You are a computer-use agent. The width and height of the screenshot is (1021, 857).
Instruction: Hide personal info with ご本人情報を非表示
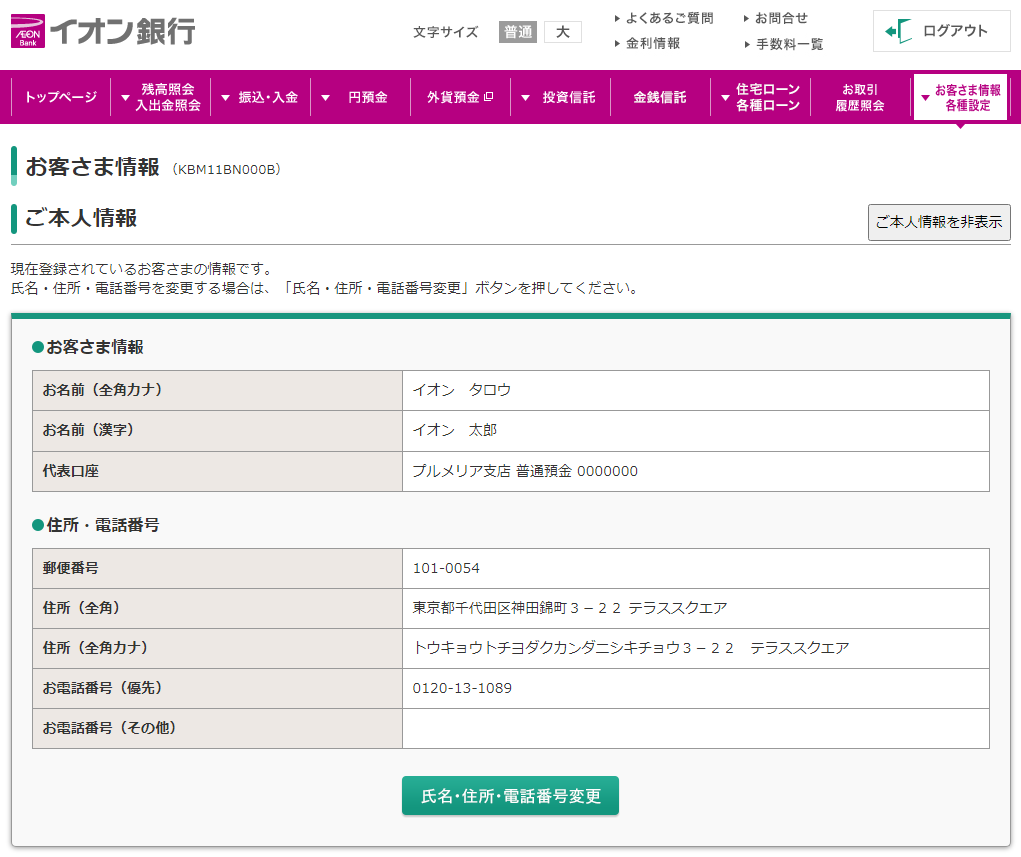tap(938, 222)
